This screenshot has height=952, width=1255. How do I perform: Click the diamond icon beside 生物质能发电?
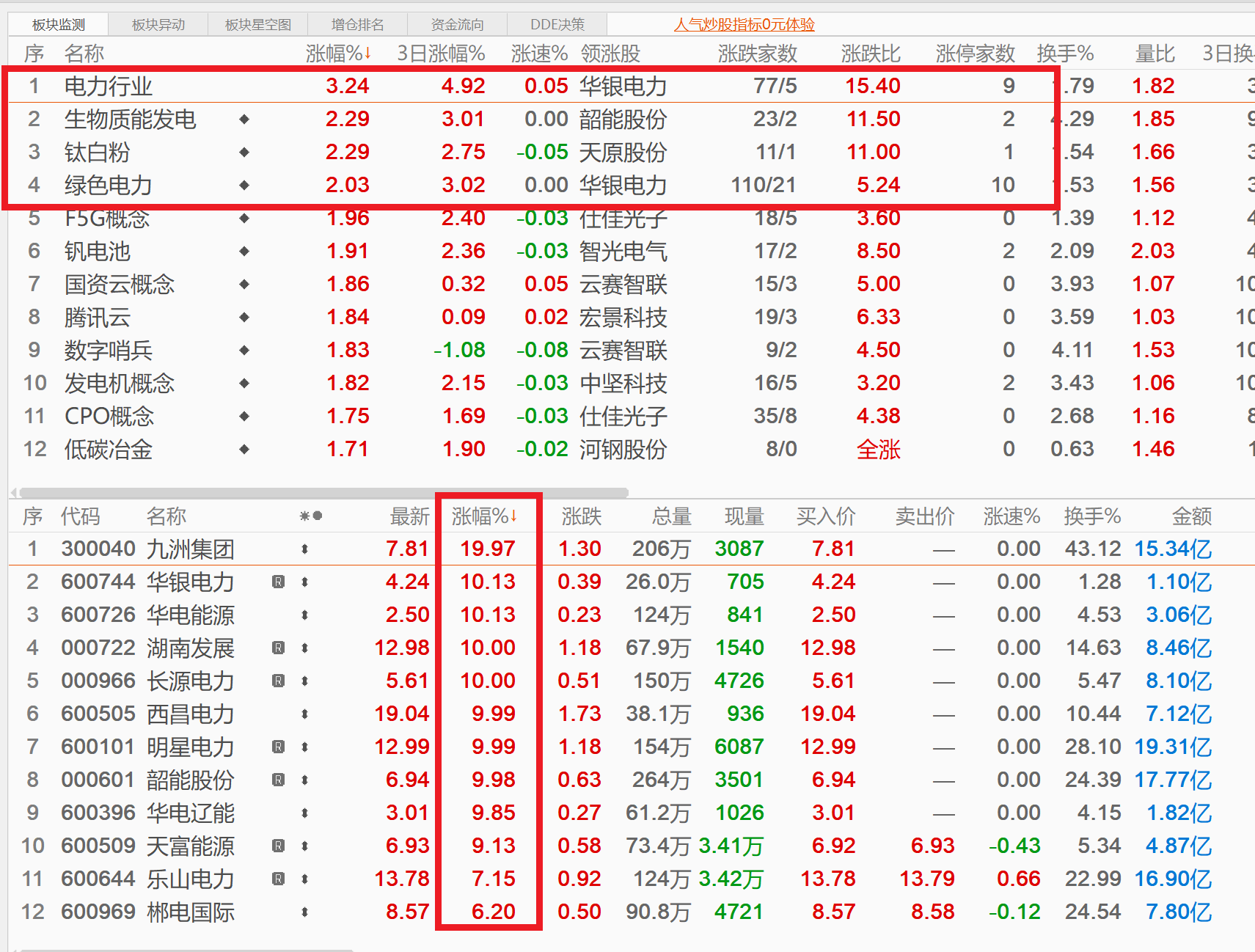(x=244, y=119)
